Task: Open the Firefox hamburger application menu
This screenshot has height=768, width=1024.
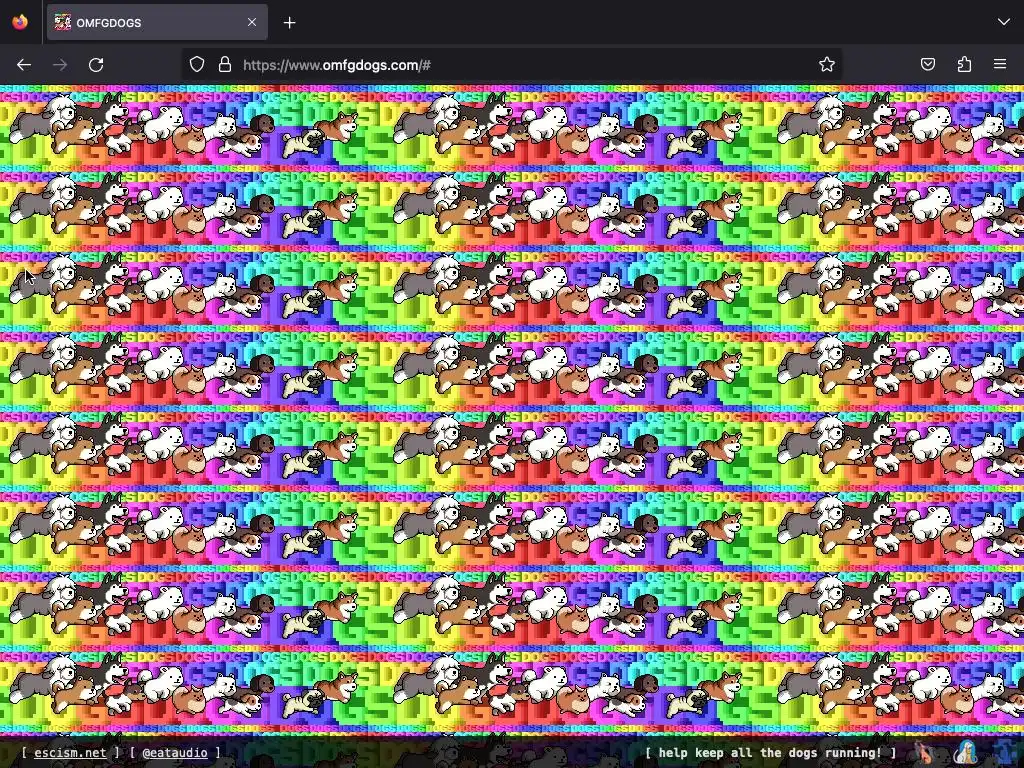Action: point(1000,64)
